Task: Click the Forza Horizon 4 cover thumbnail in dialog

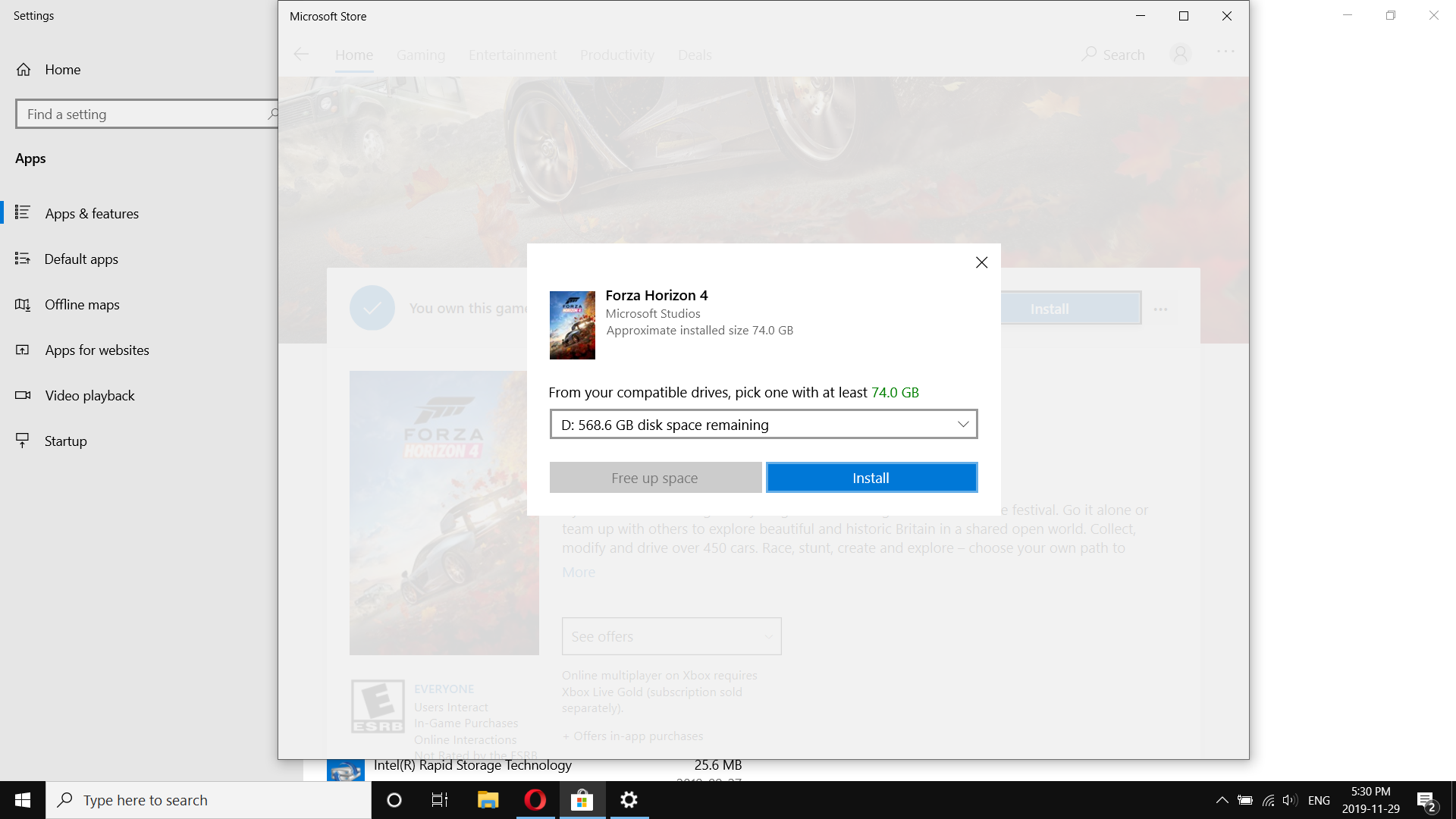Action: (x=573, y=325)
